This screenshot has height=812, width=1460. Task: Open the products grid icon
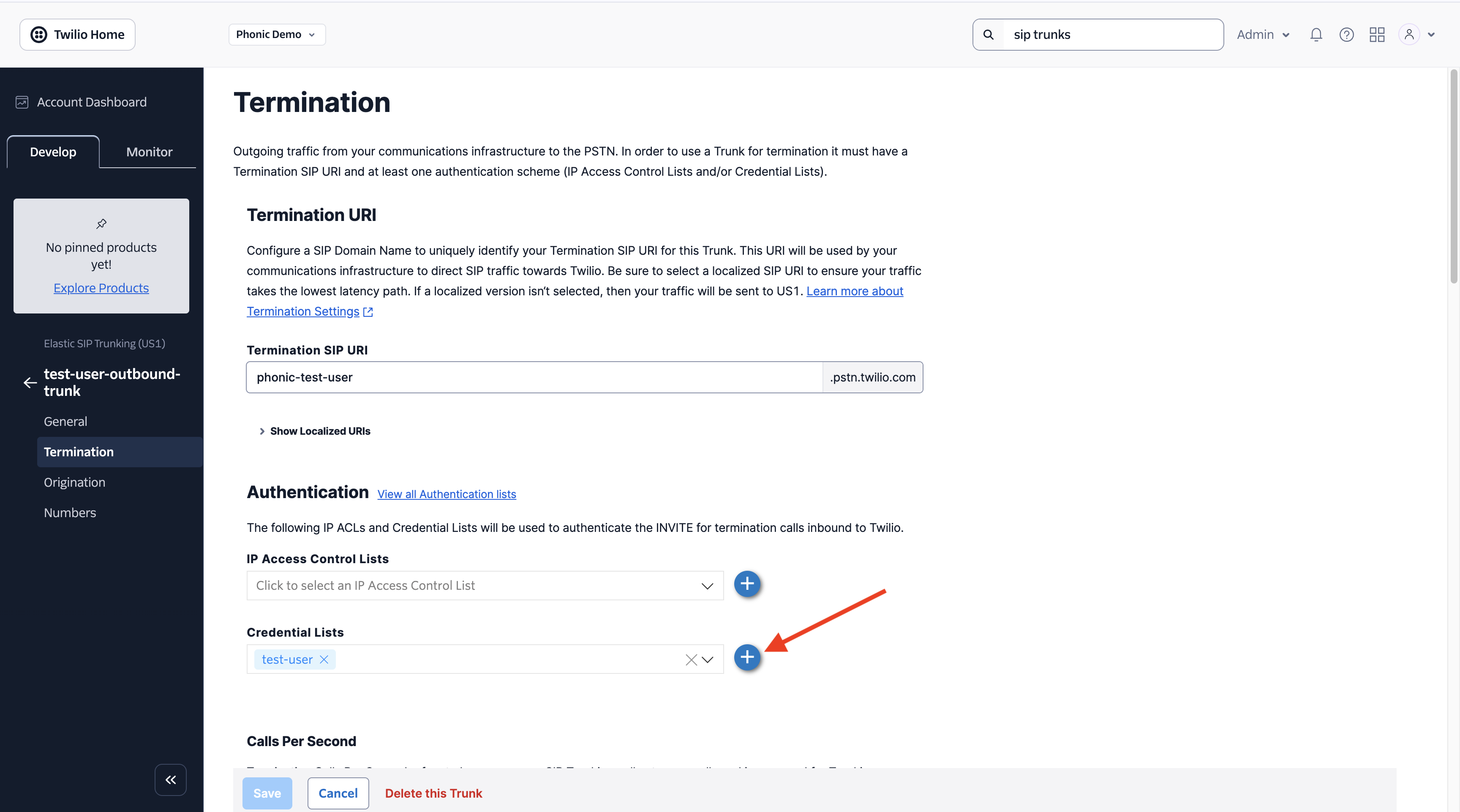coord(1377,35)
